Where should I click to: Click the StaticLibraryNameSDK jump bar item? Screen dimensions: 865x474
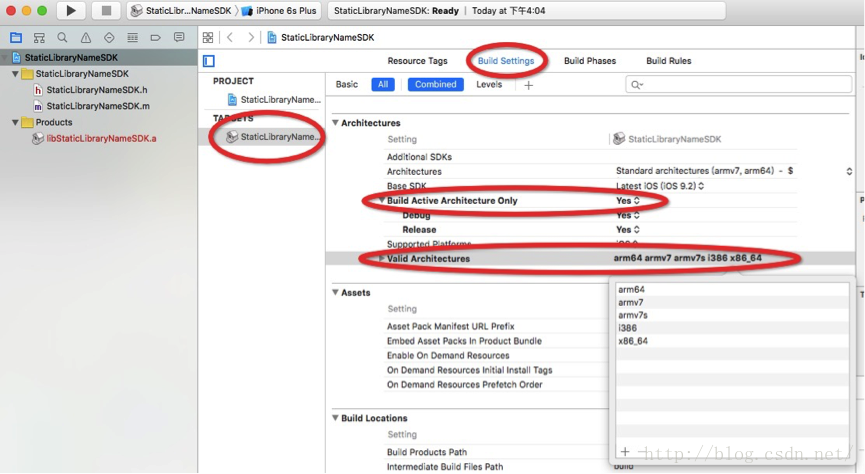[x=321, y=38]
